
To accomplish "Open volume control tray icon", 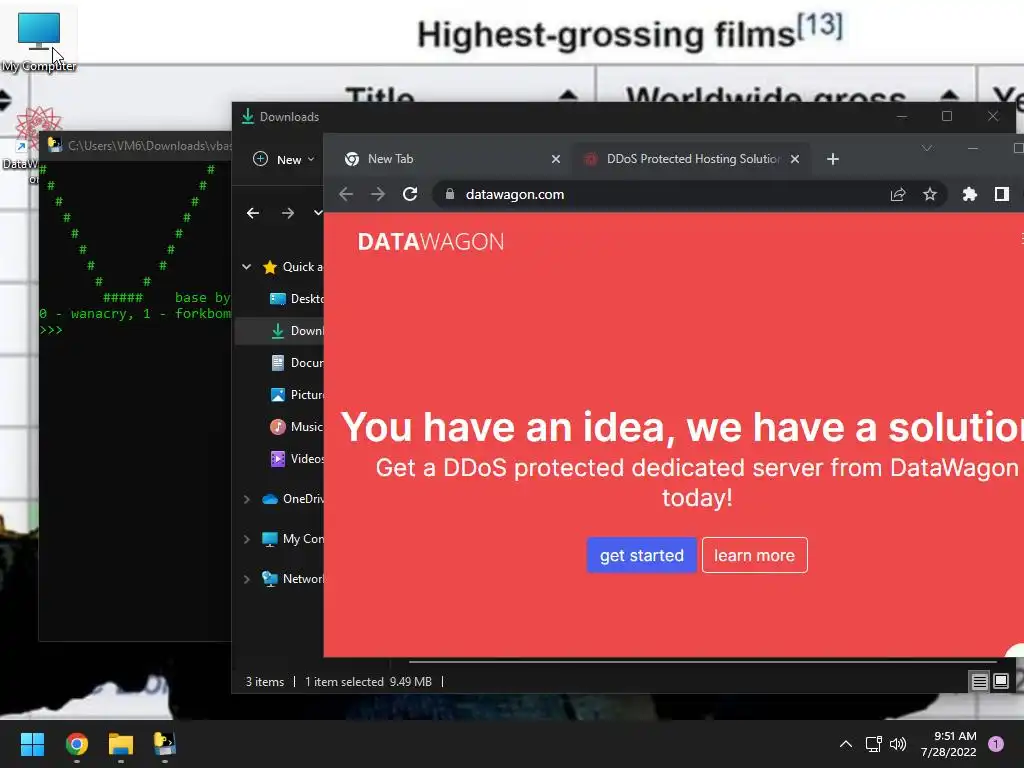I will [899, 744].
